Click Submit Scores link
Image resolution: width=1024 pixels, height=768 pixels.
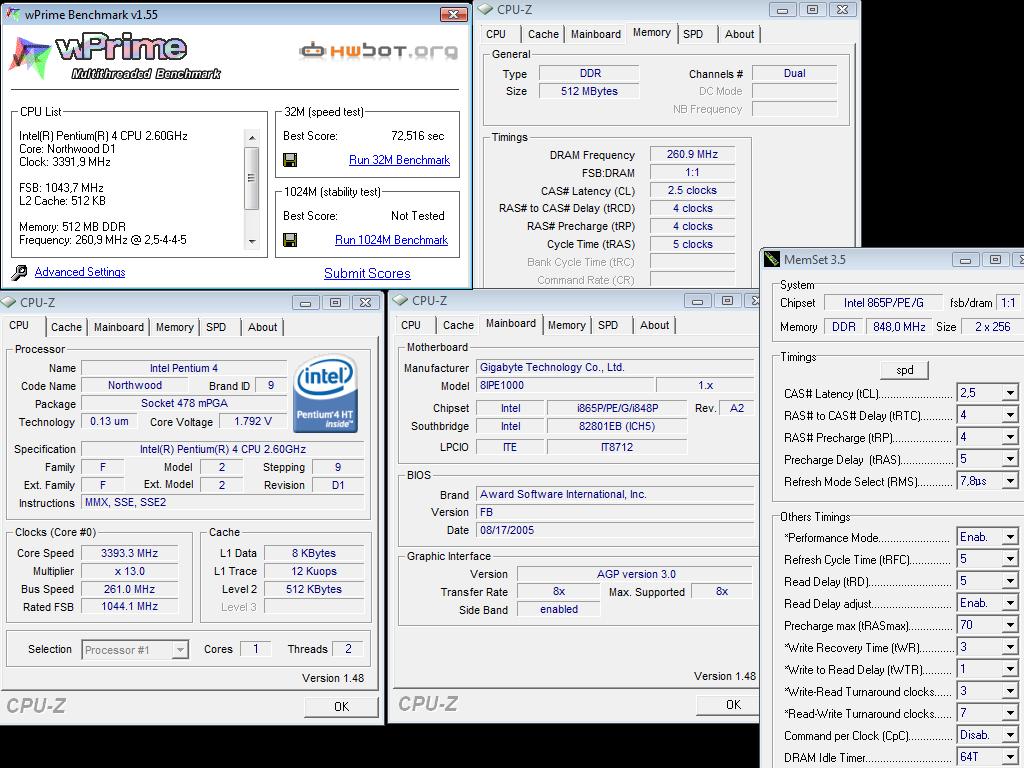[x=367, y=273]
